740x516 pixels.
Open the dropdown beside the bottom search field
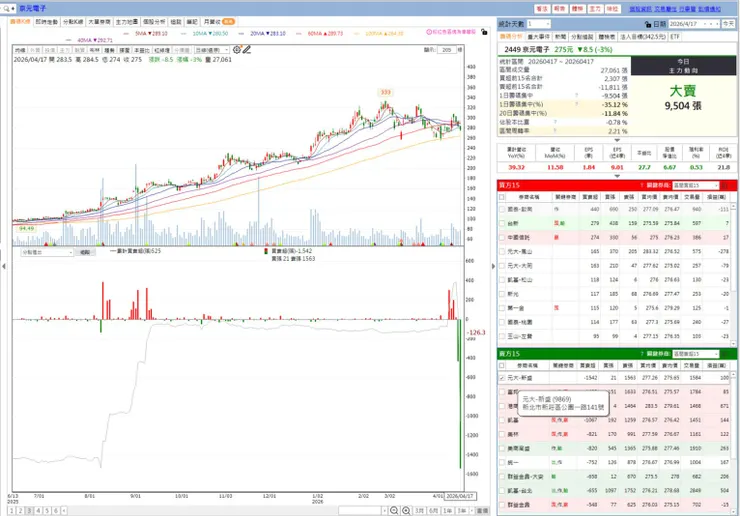pos(384,511)
